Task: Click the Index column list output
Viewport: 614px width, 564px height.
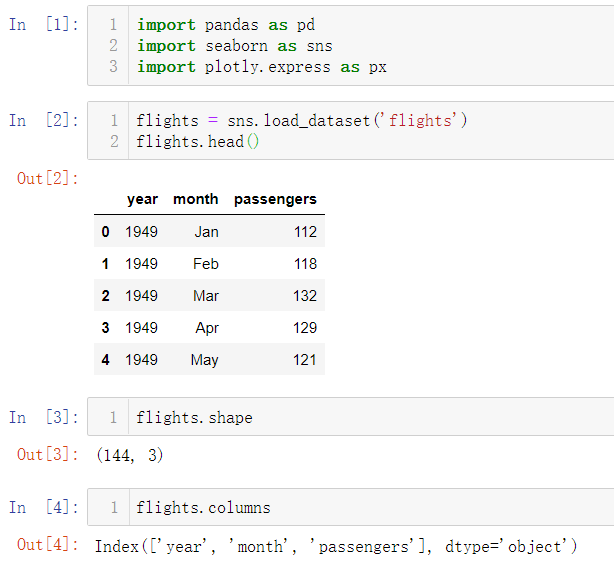Action: pyautogui.click(x=336, y=546)
